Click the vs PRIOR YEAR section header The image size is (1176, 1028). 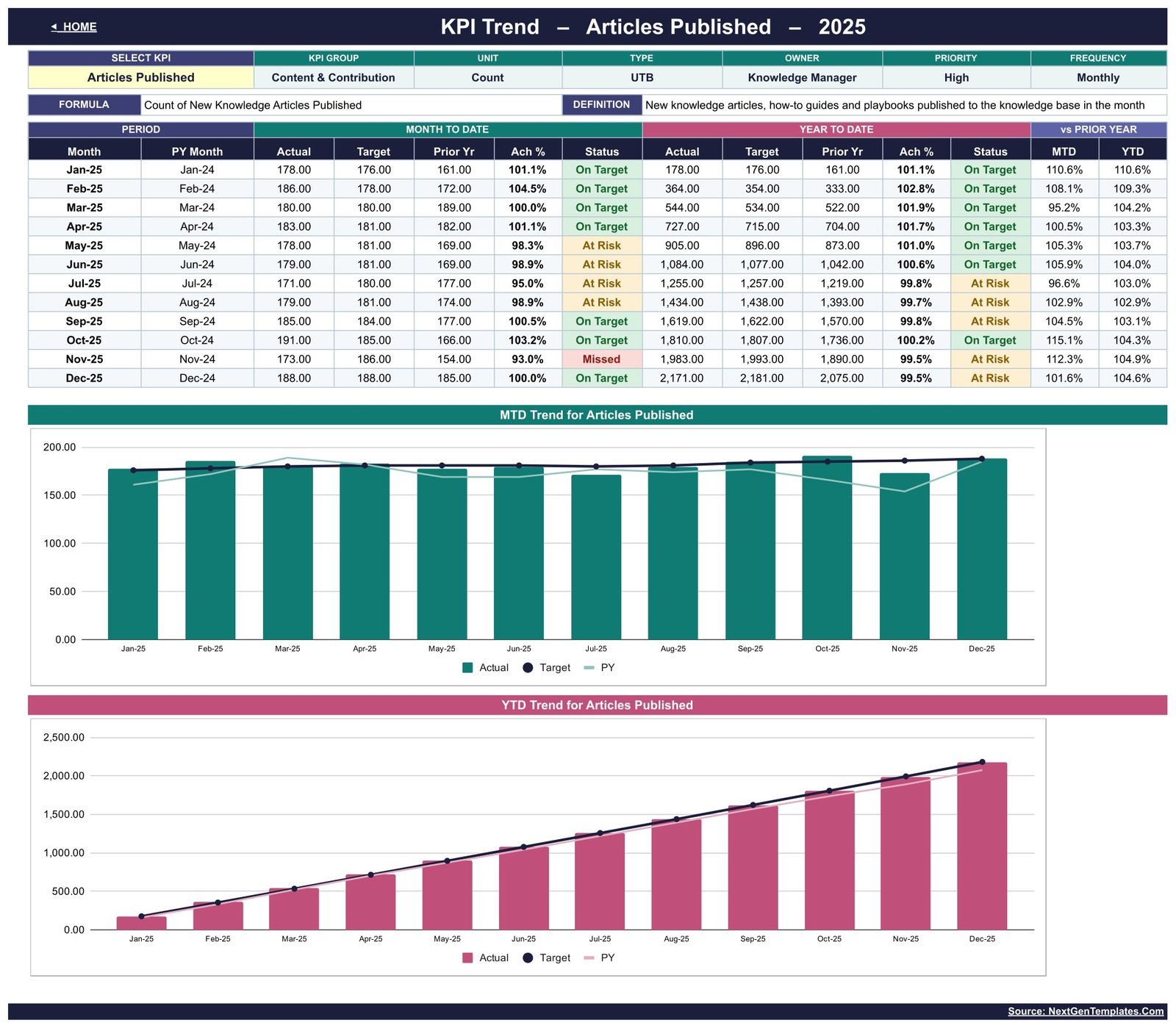[1098, 129]
